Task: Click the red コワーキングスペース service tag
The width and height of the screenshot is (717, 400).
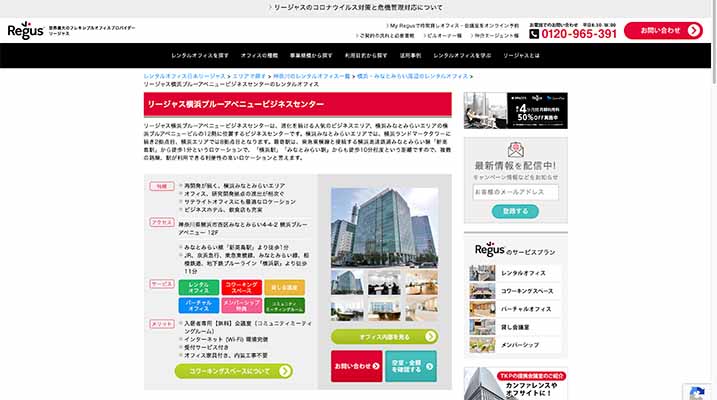Action: [241, 288]
